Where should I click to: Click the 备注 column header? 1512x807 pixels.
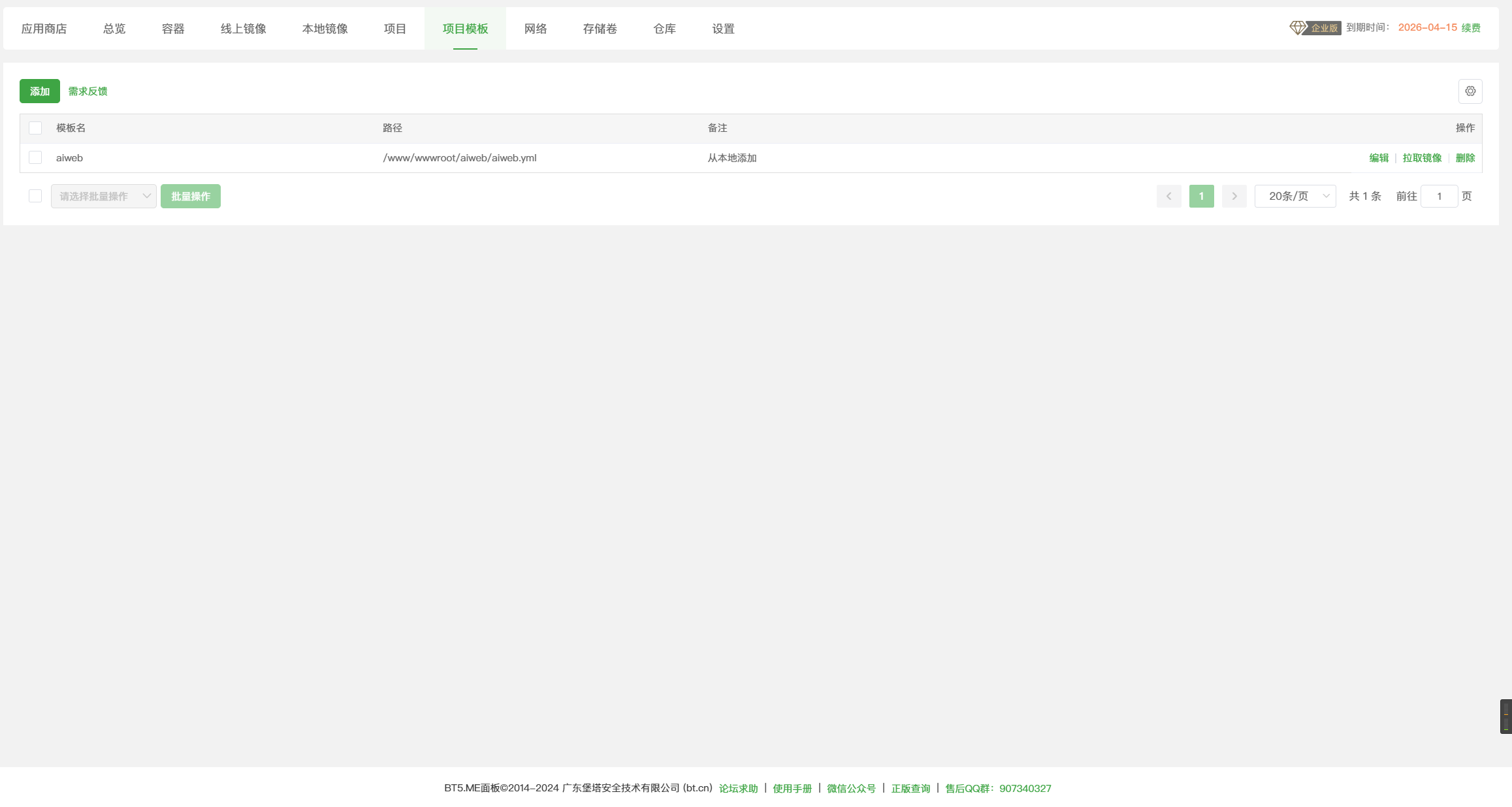click(718, 128)
